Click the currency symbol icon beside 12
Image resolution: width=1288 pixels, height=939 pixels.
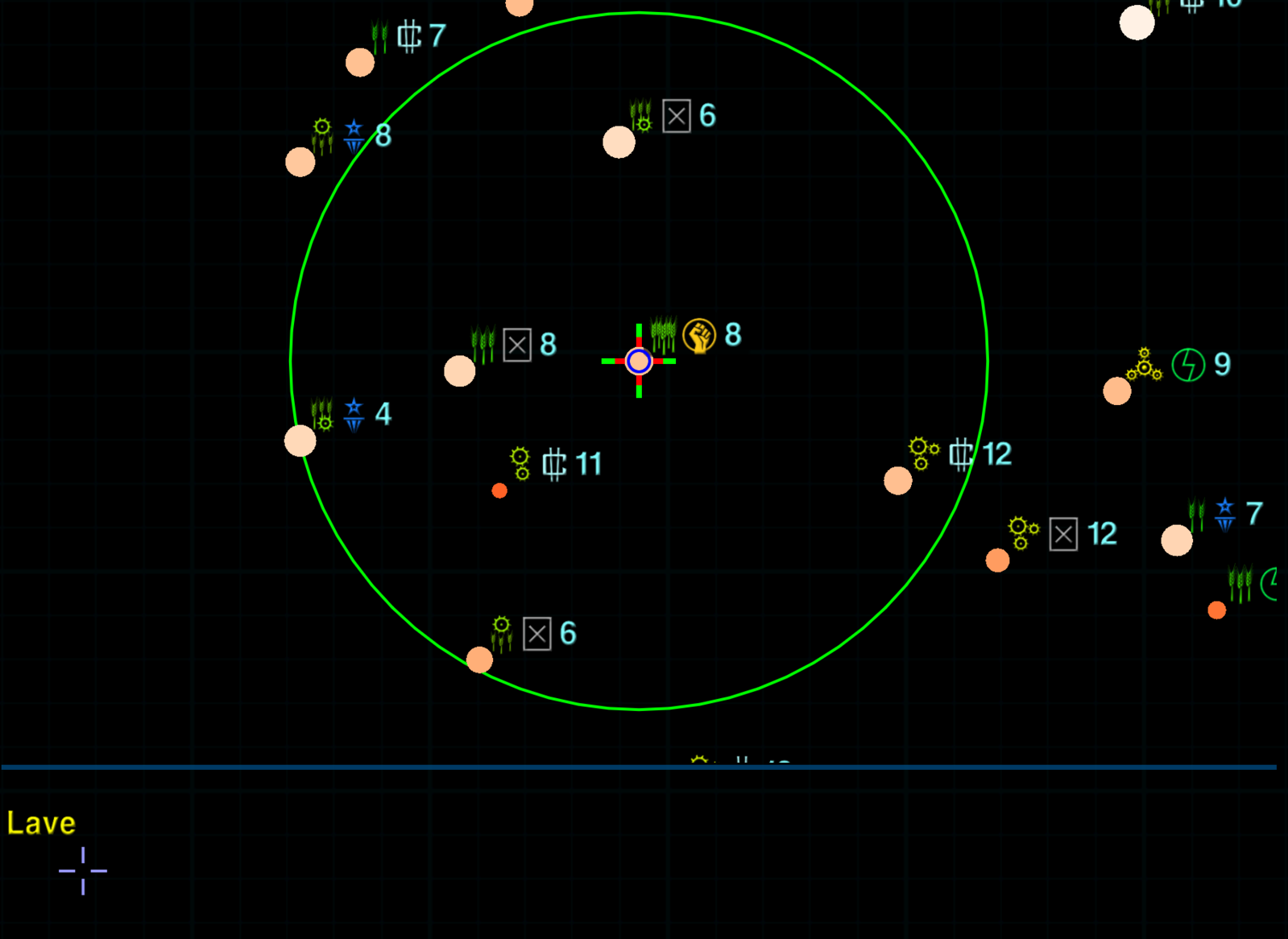pos(960,454)
